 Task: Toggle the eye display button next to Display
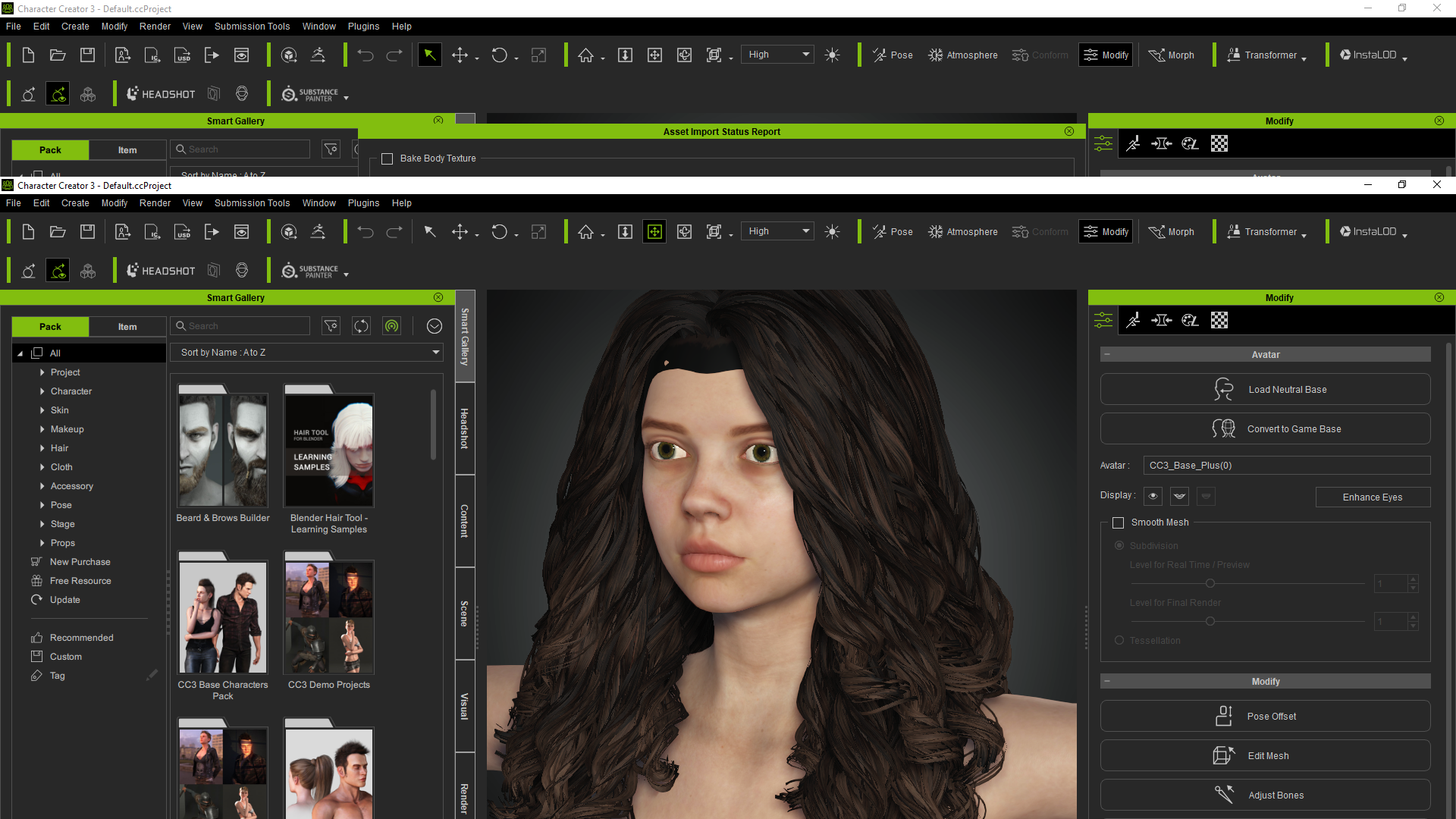pos(1153,497)
